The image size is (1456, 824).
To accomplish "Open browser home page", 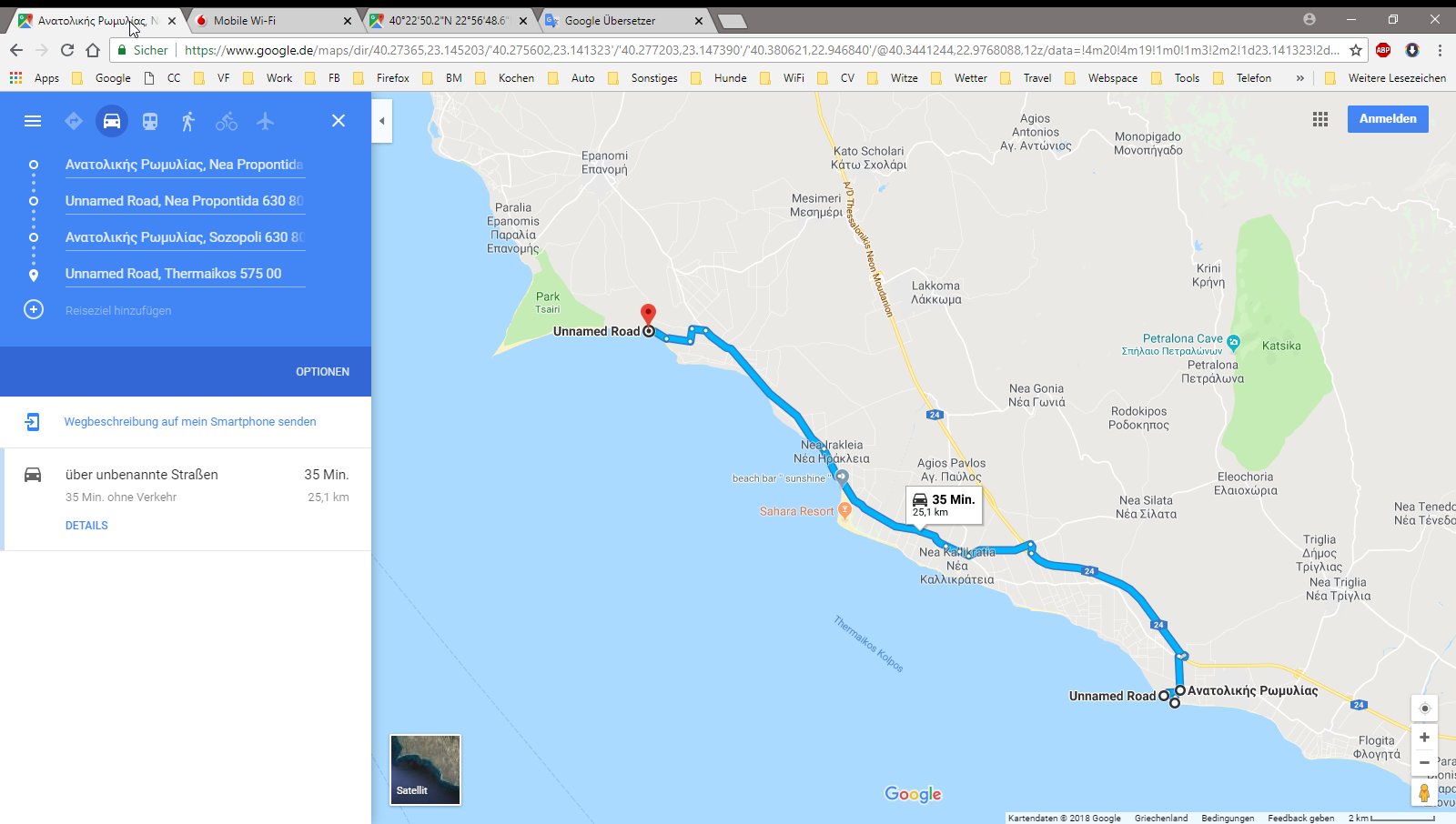I will [x=93, y=50].
